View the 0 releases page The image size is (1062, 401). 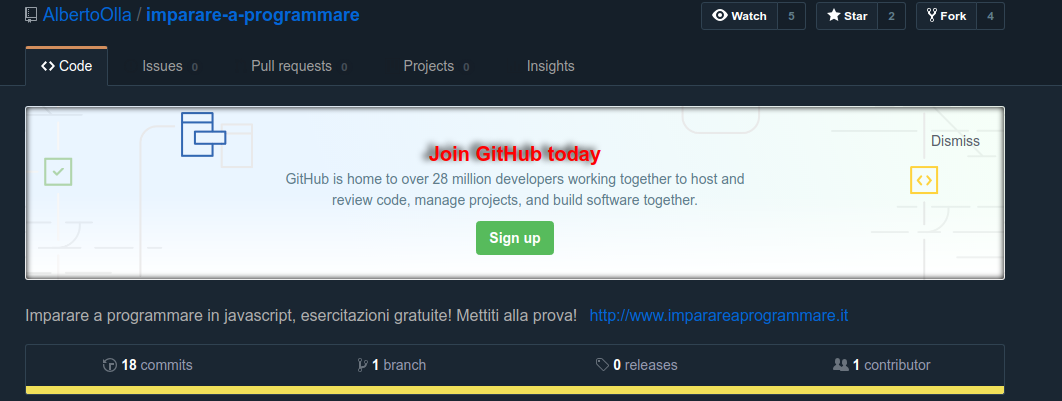tap(637, 365)
